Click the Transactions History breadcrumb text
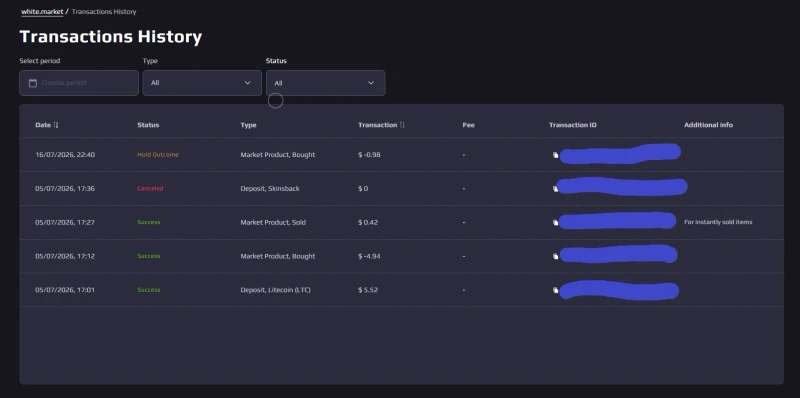The height and width of the screenshot is (398, 800). pyautogui.click(x=104, y=11)
